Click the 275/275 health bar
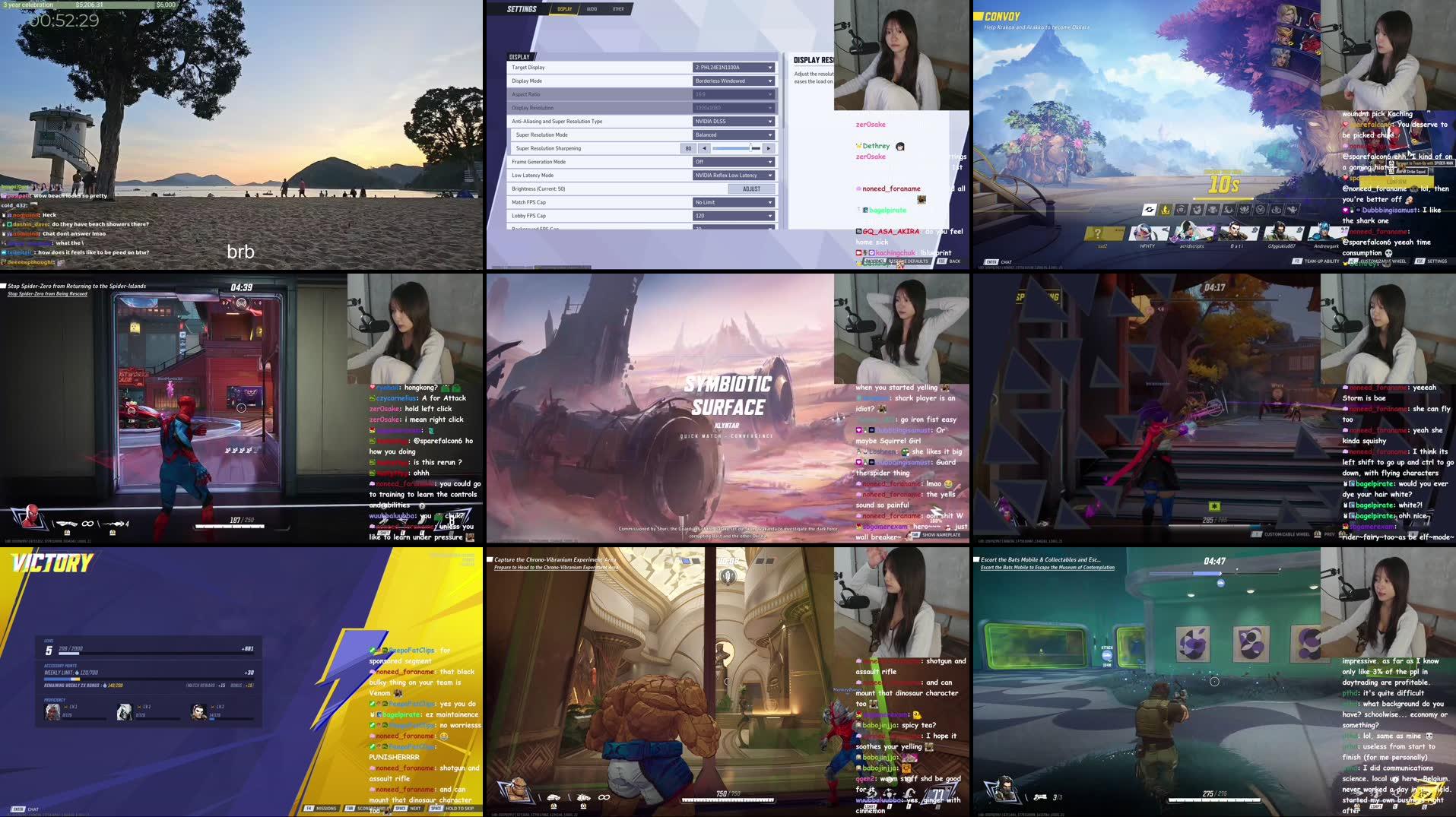 point(1214,800)
